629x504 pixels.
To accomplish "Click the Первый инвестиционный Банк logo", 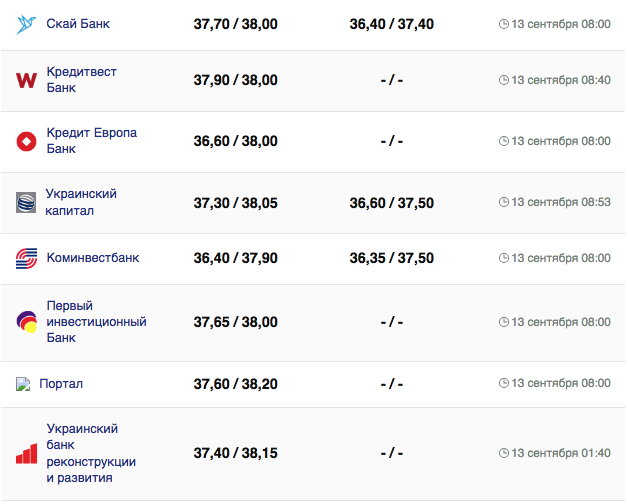I will point(26,322).
